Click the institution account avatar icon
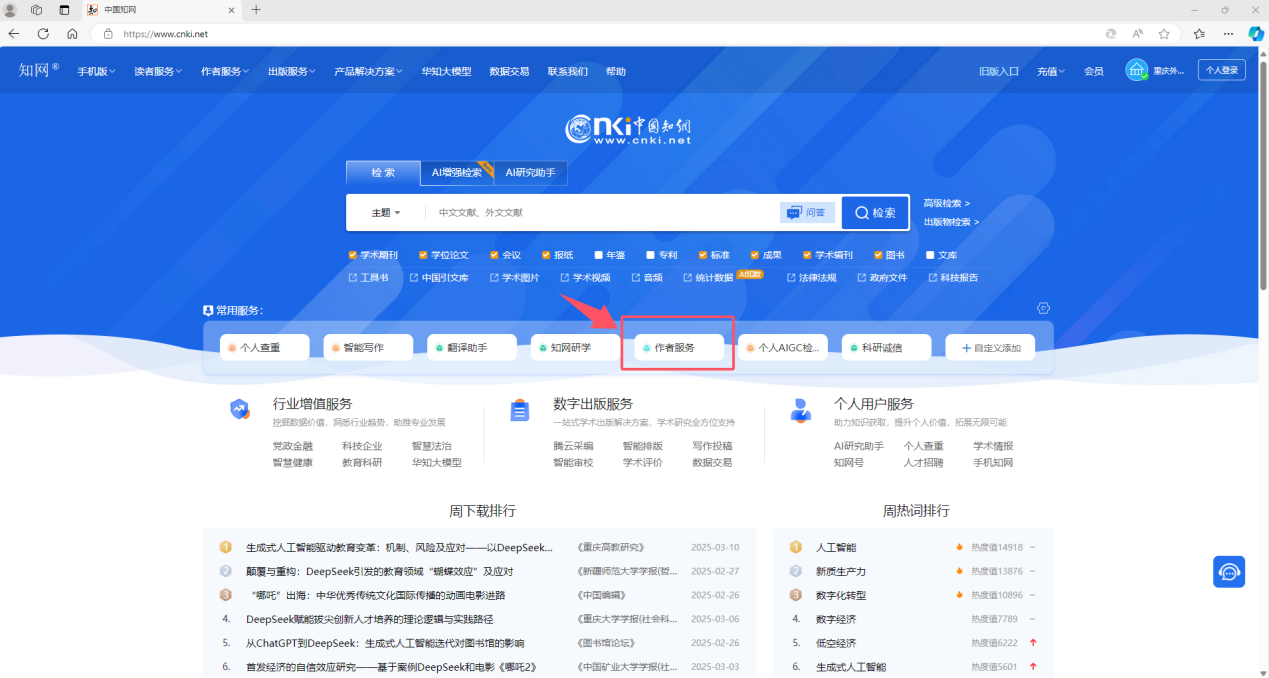 click(1136, 70)
